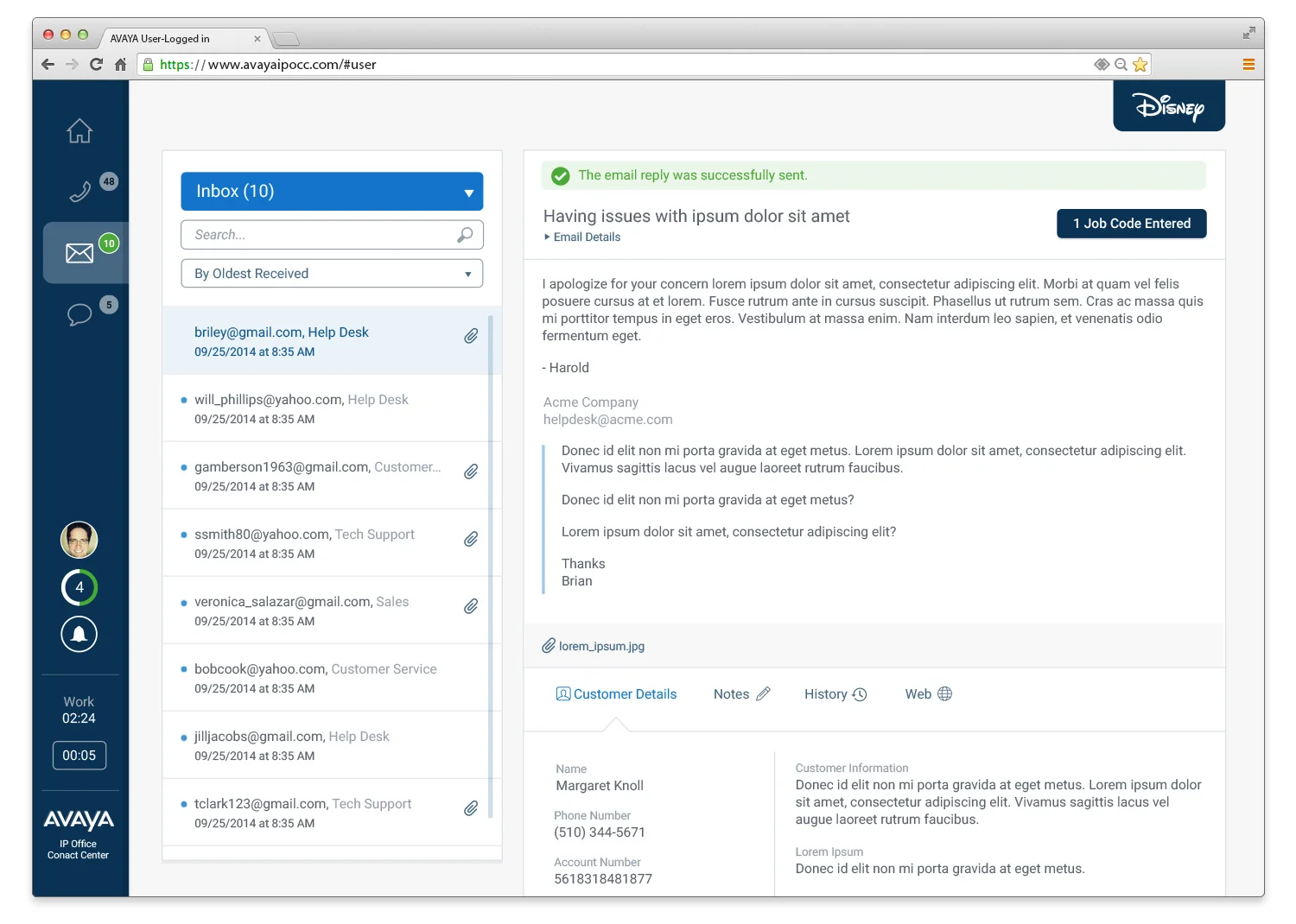Click the AVAYA logo in sidebar

click(x=79, y=820)
